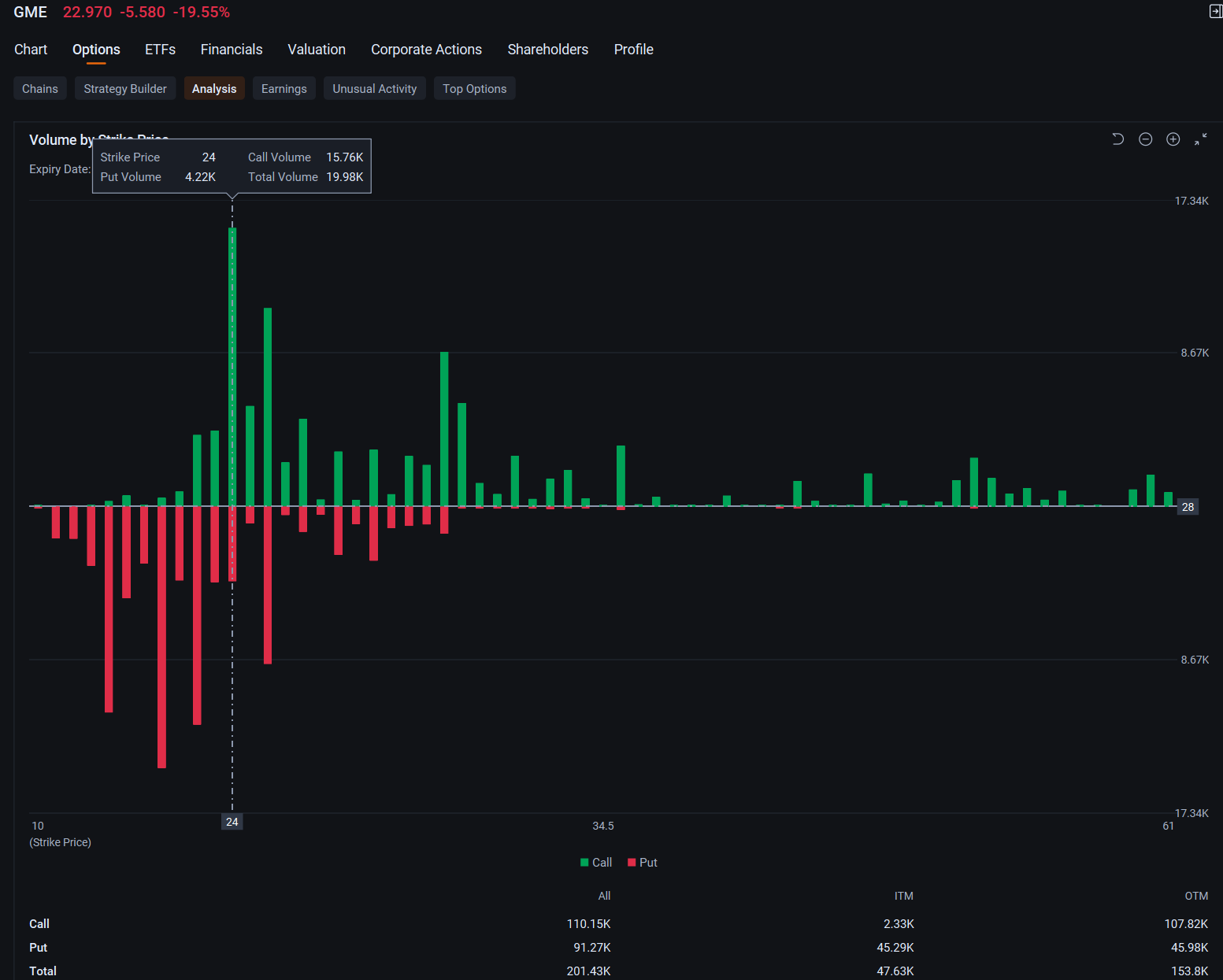Click the red Put legend swatch
The image size is (1223, 980).
click(x=632, y=863)
